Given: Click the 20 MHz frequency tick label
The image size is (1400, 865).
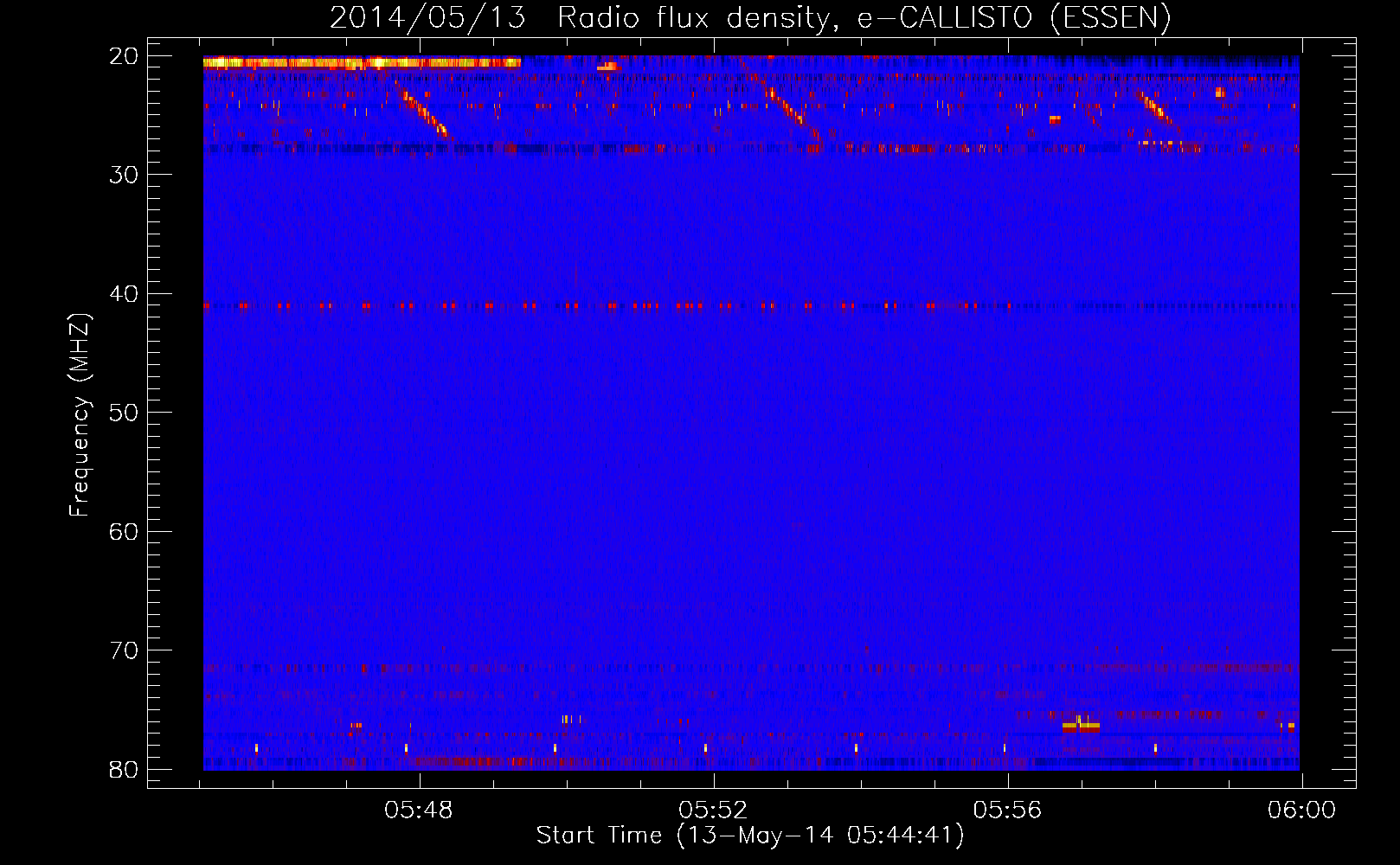Looking at the screenshot, I should pos(124,56).
